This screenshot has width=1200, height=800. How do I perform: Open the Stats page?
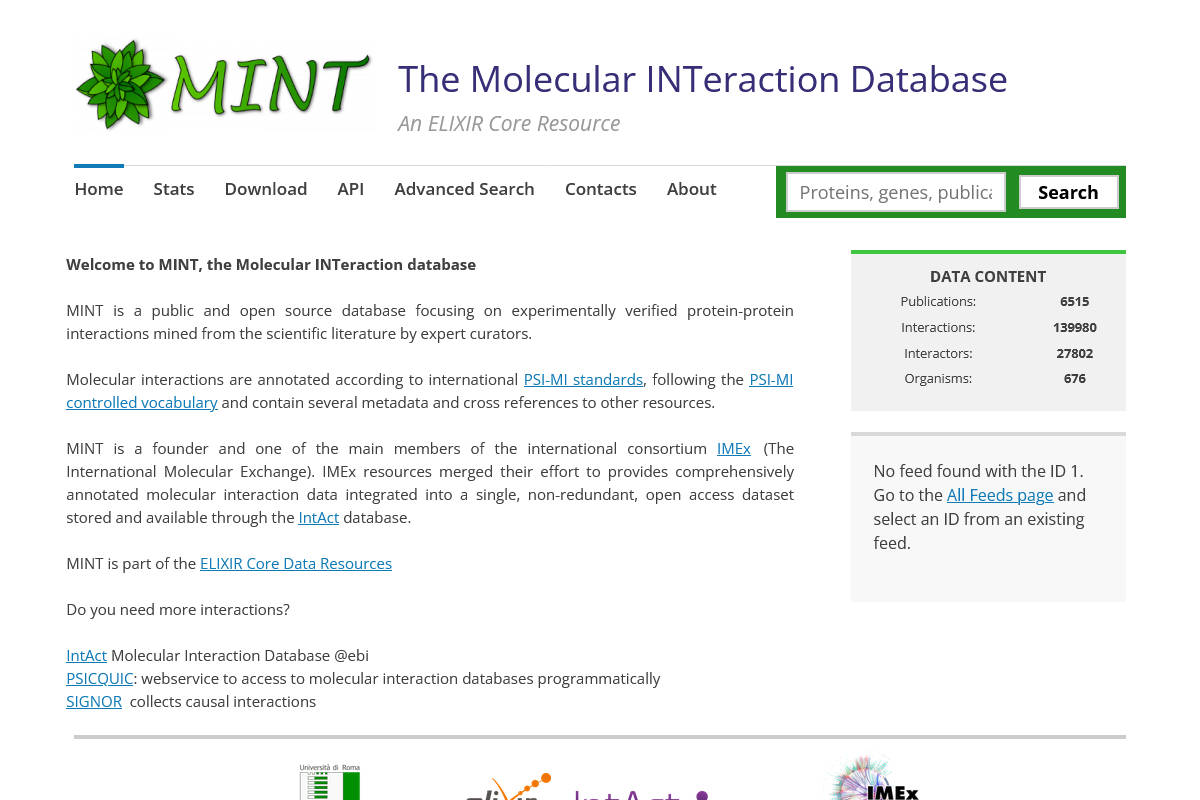[173, 188]
